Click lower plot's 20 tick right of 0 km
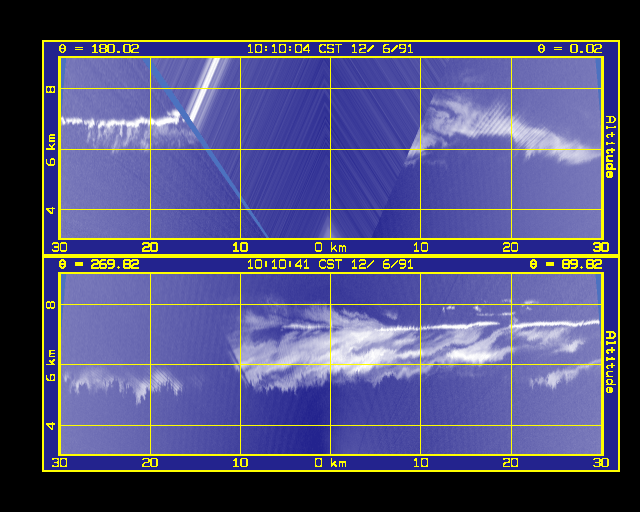 point(511,463)
